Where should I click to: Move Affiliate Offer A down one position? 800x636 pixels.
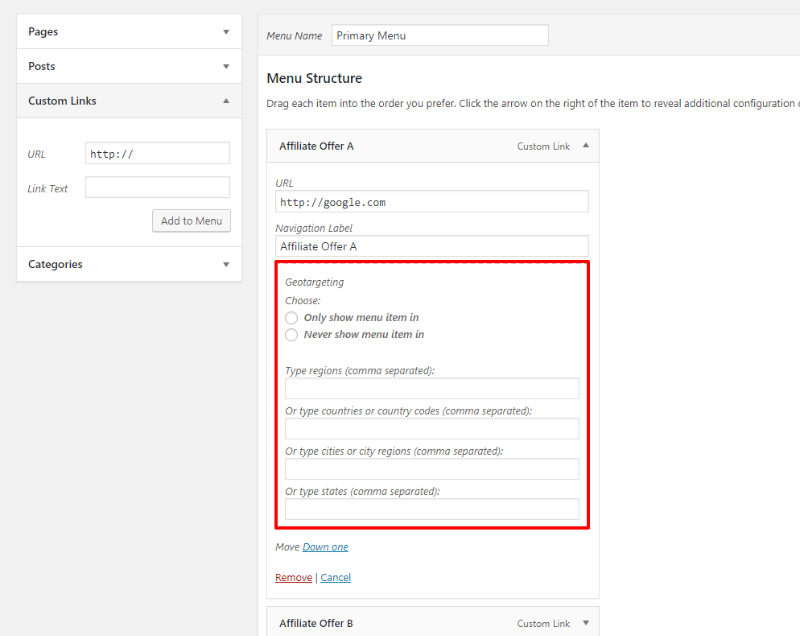325,546
